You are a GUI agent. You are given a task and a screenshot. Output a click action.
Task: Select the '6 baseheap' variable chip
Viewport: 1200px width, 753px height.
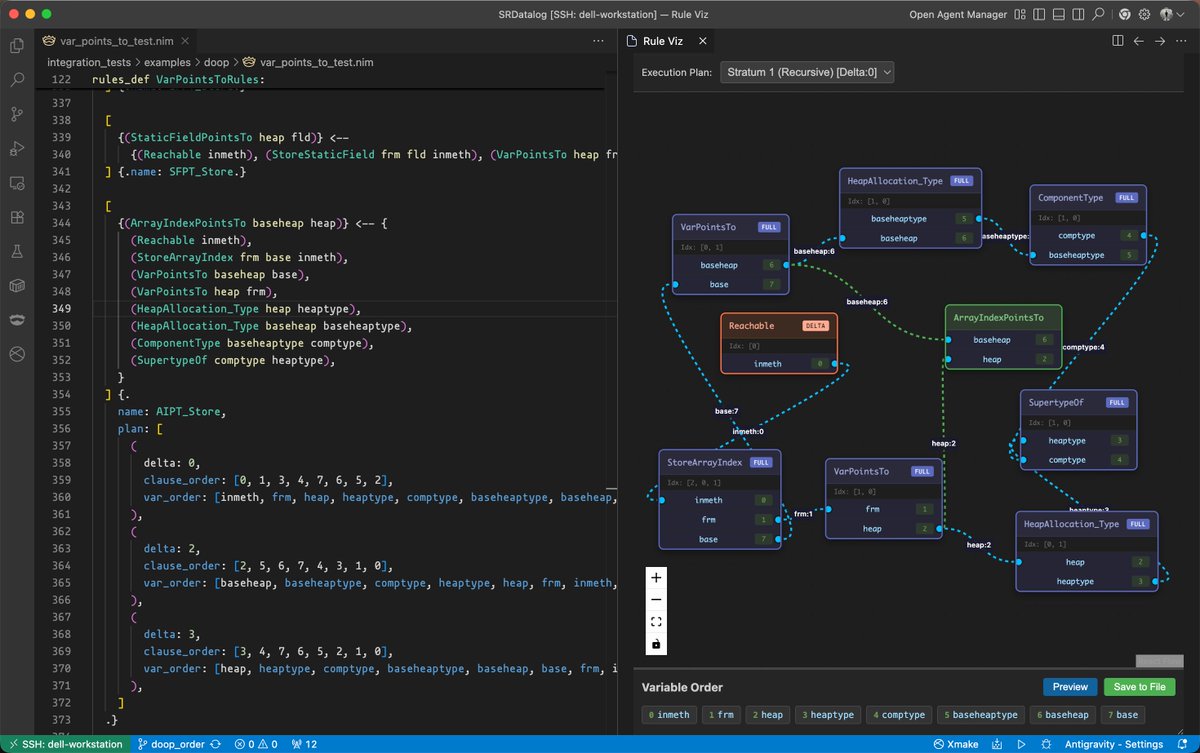[1062, 715]
